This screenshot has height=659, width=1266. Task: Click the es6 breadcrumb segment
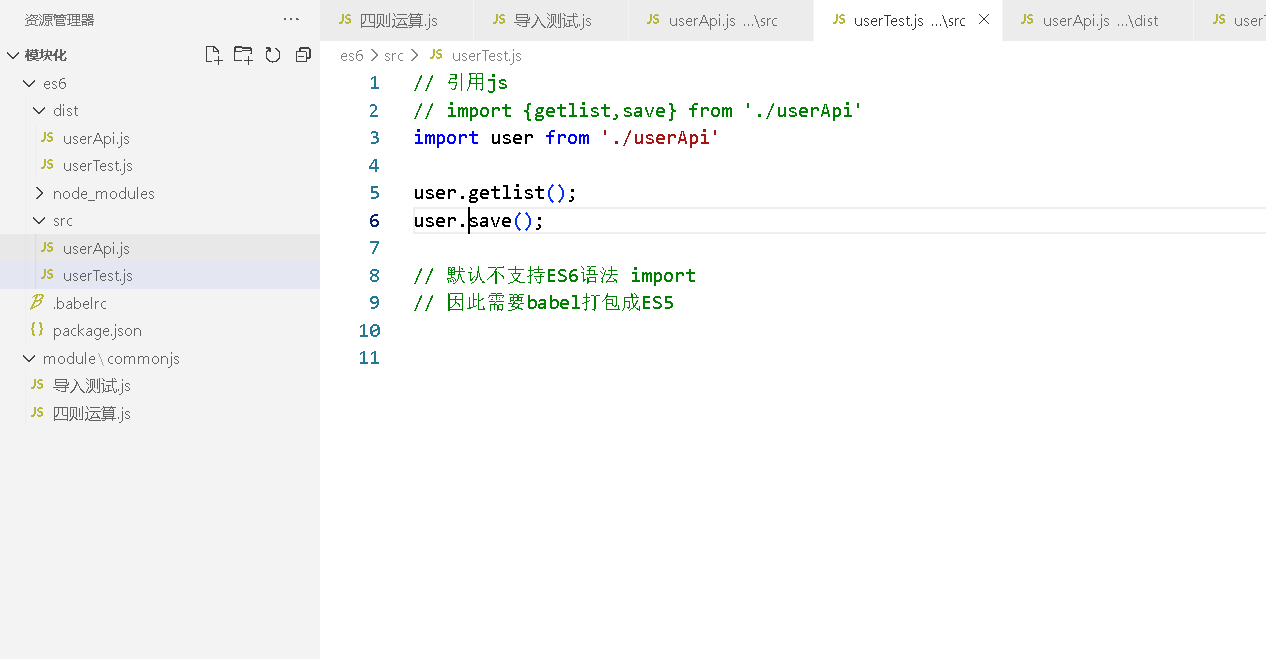pos(351,56)
